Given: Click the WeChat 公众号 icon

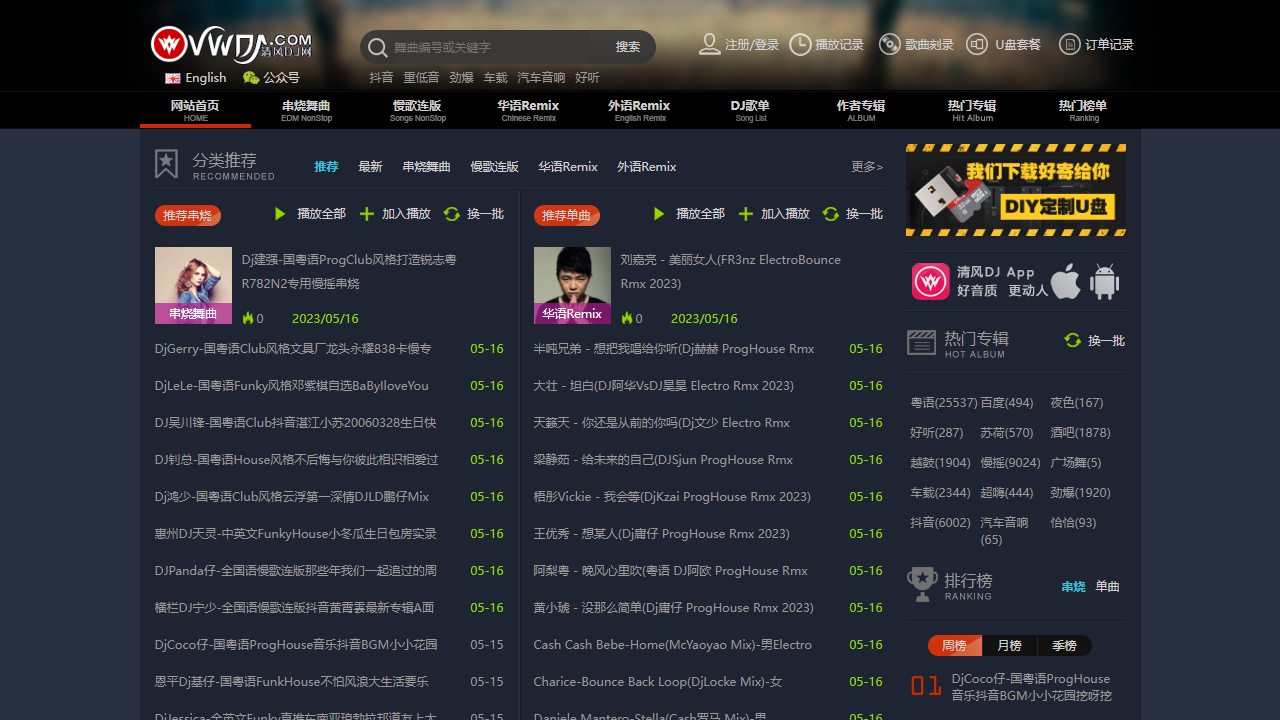Looking at the screenshot, I should tap(251, 78).
